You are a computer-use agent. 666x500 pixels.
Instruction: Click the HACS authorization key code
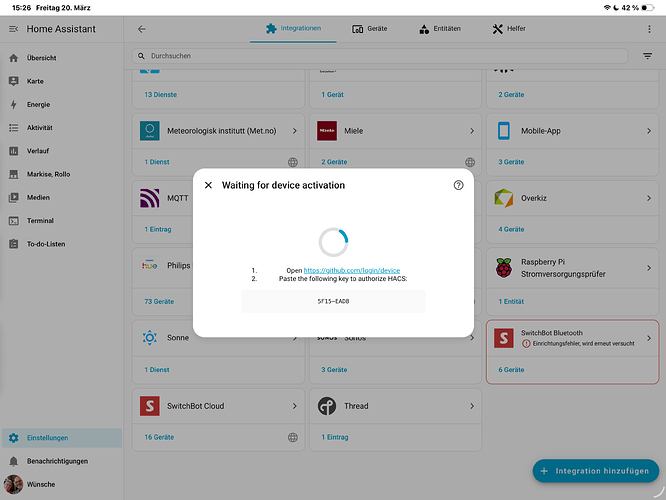pyautogui.click(x=333, y=301)
